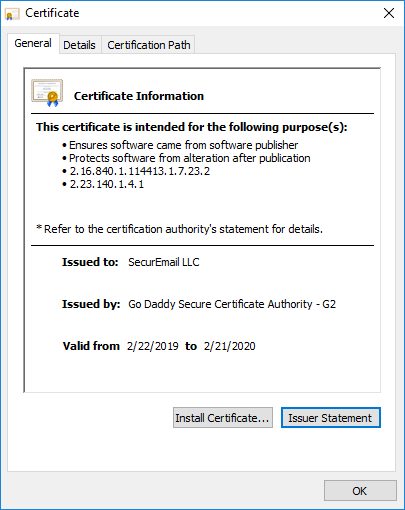Select the General tab

(x=33, y=43)
